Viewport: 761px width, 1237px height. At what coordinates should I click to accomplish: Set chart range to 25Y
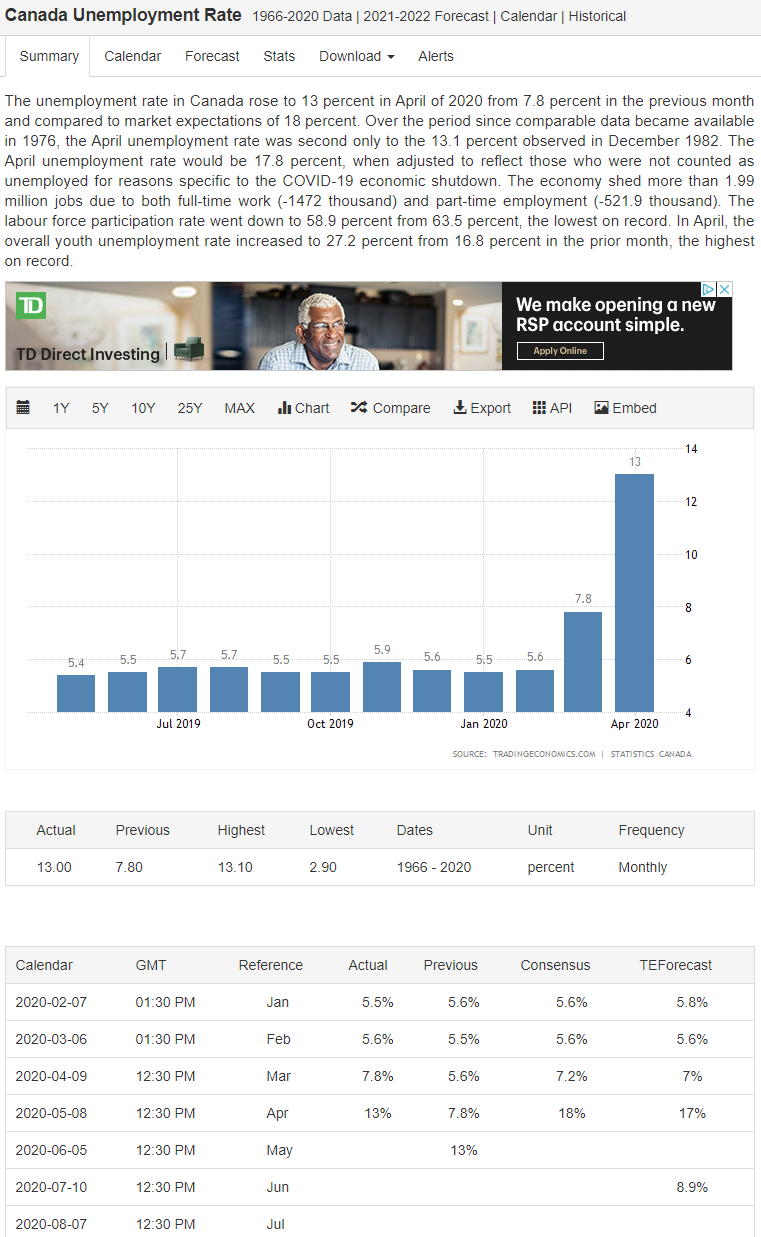point(190,408)
